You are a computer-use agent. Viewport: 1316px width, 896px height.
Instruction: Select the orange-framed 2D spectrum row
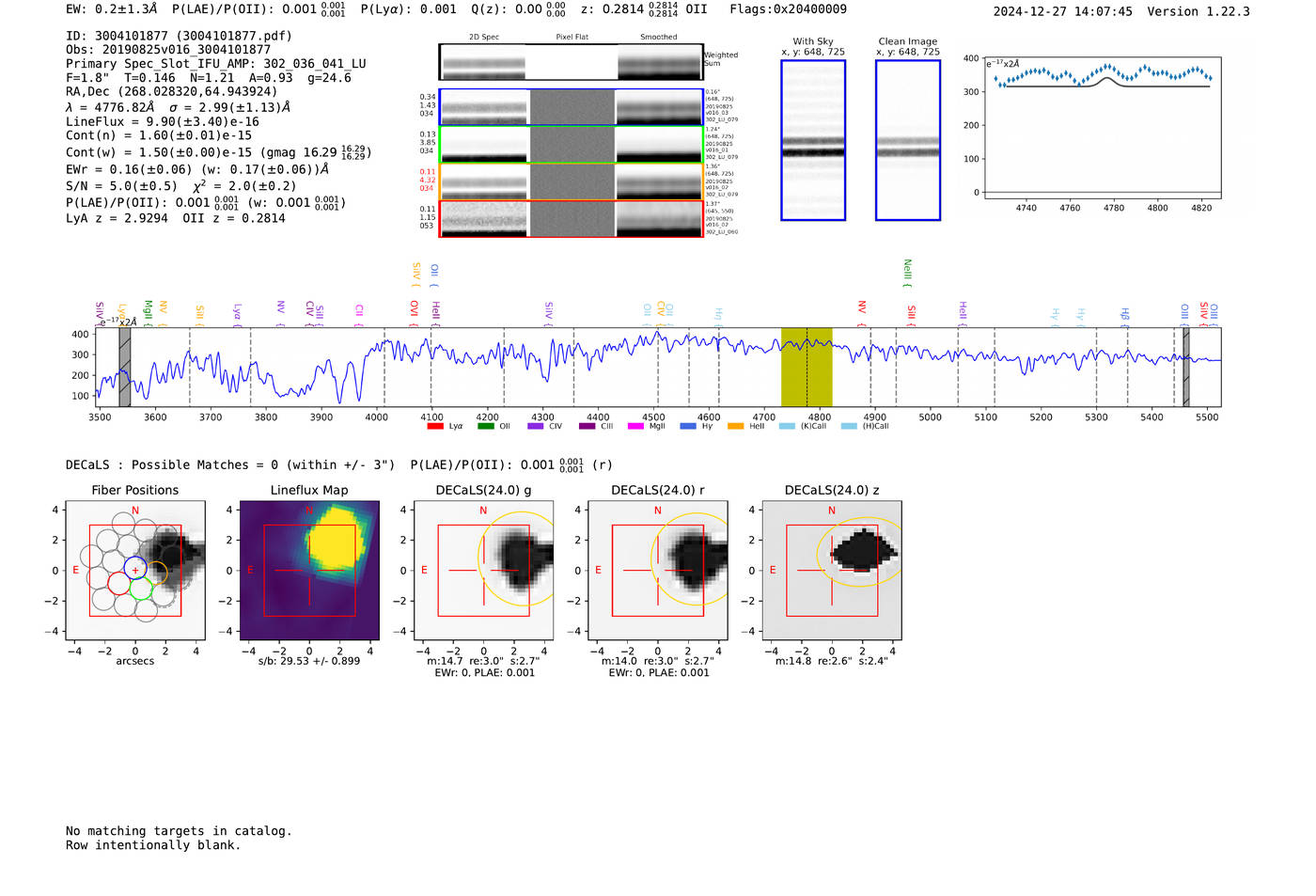click(x=572, y=181)
